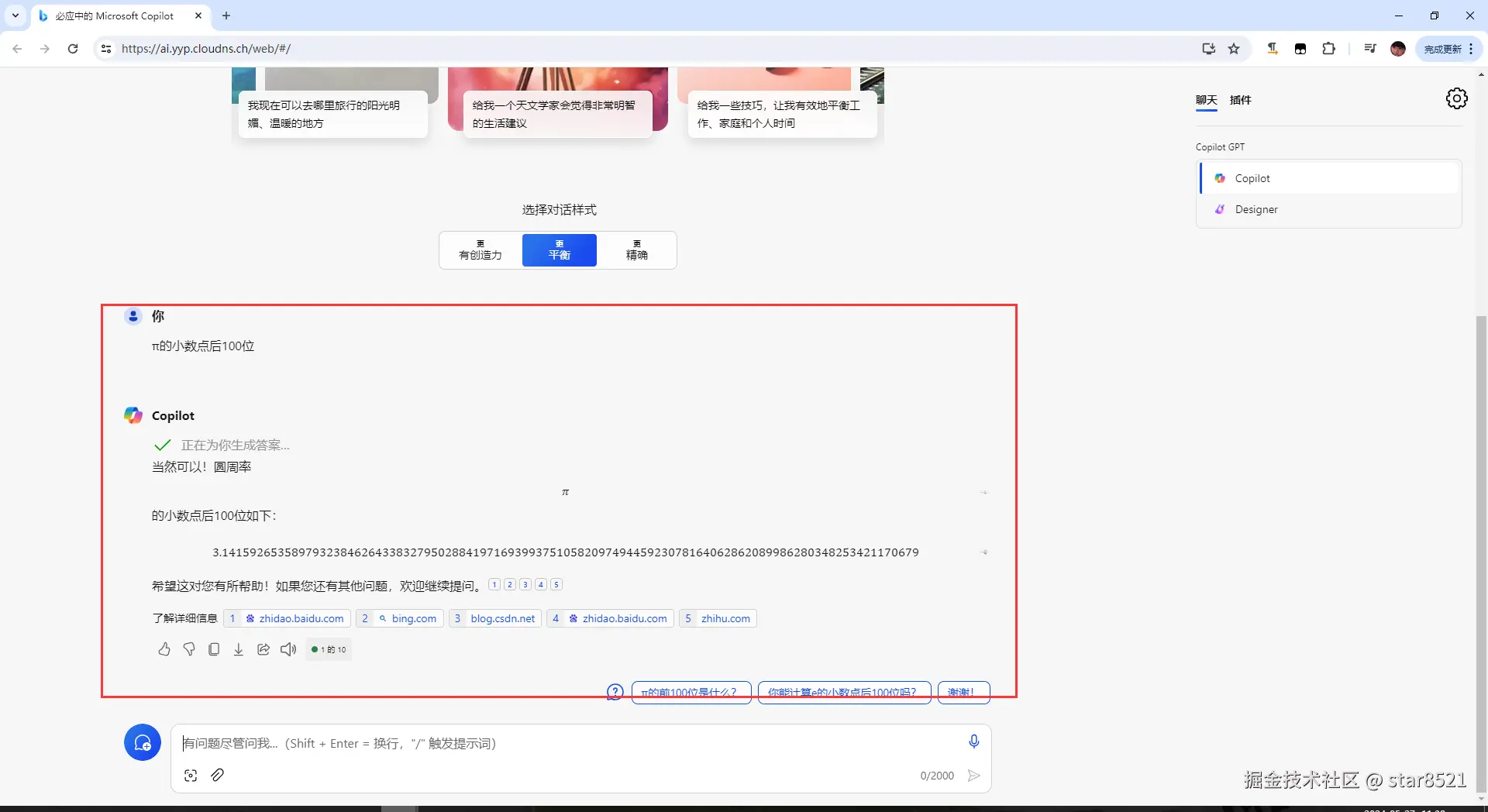Go forward in browser history
This screenshot has height=812, width=1488.
[x=45, y=49]
